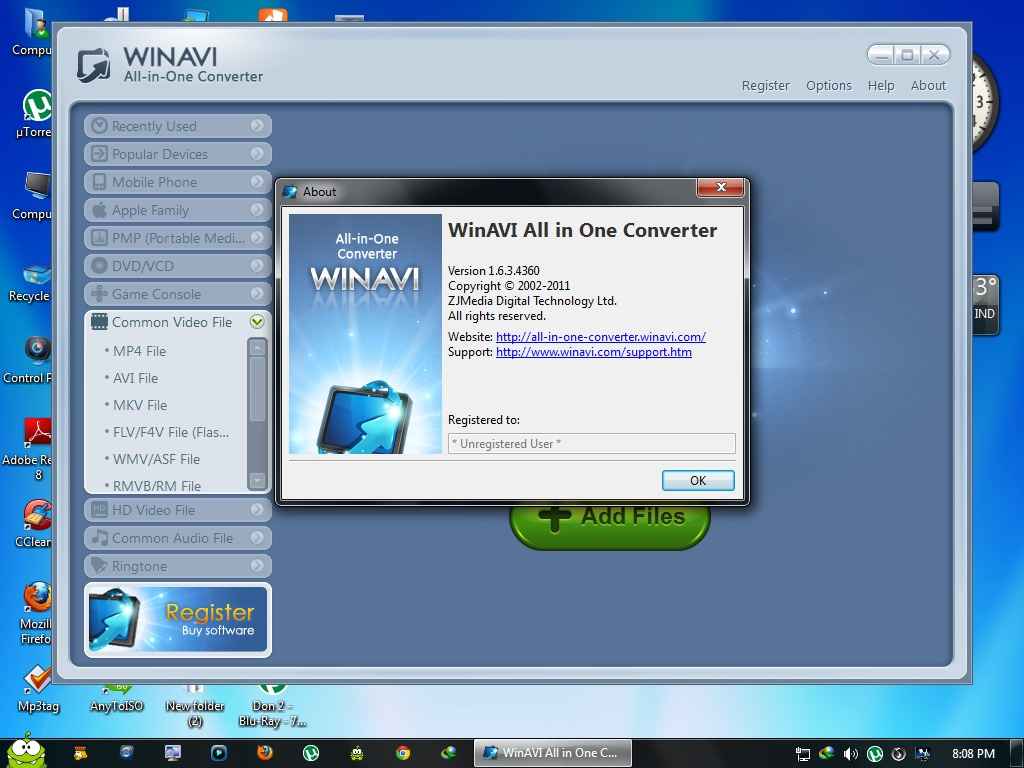Viewport: 1024px width, 768px height.
Task: Click the format list scroll-up arrow
Action: (257, 348)
